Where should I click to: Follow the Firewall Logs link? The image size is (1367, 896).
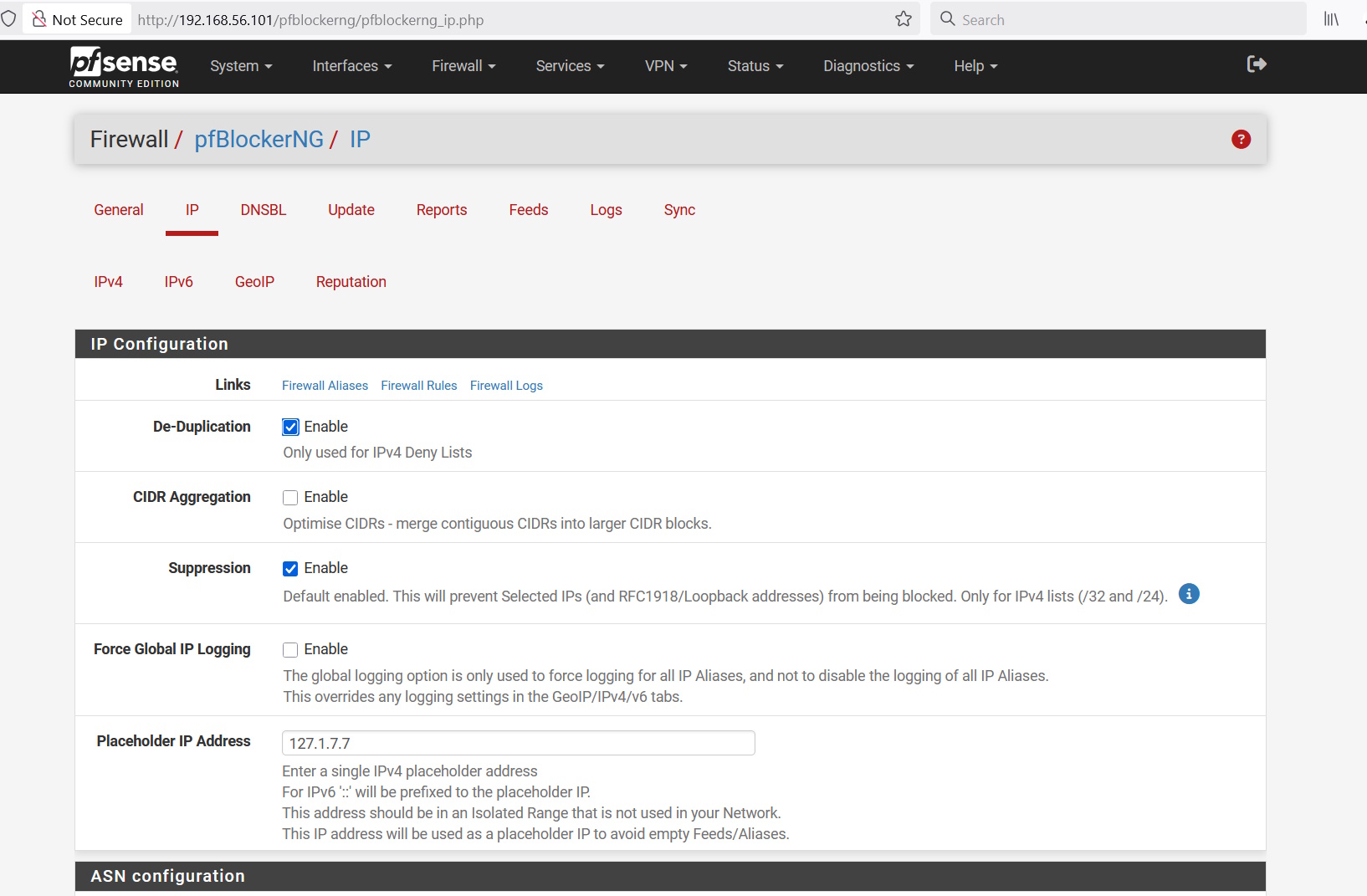point(506,386)
